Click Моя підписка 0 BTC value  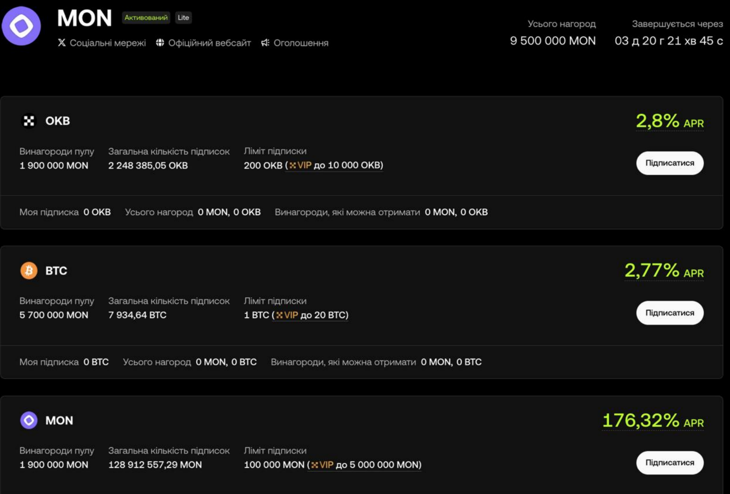[96, 362]
